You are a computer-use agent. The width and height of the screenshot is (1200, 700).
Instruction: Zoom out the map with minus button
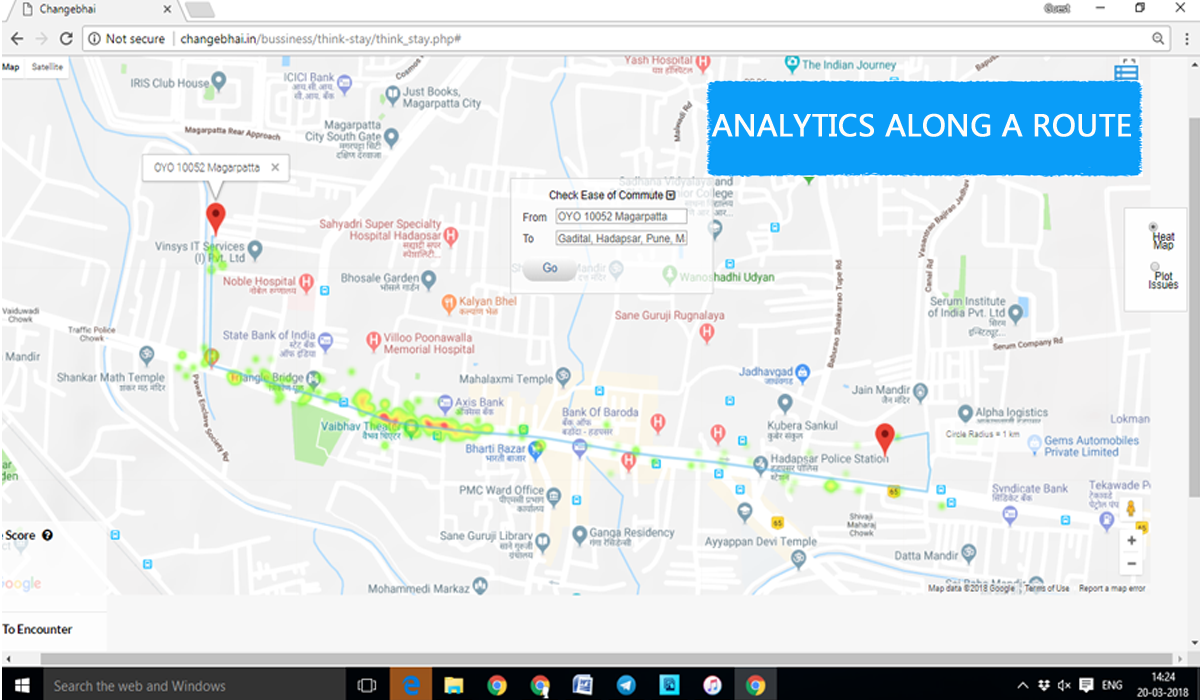tap(1132, 563)
